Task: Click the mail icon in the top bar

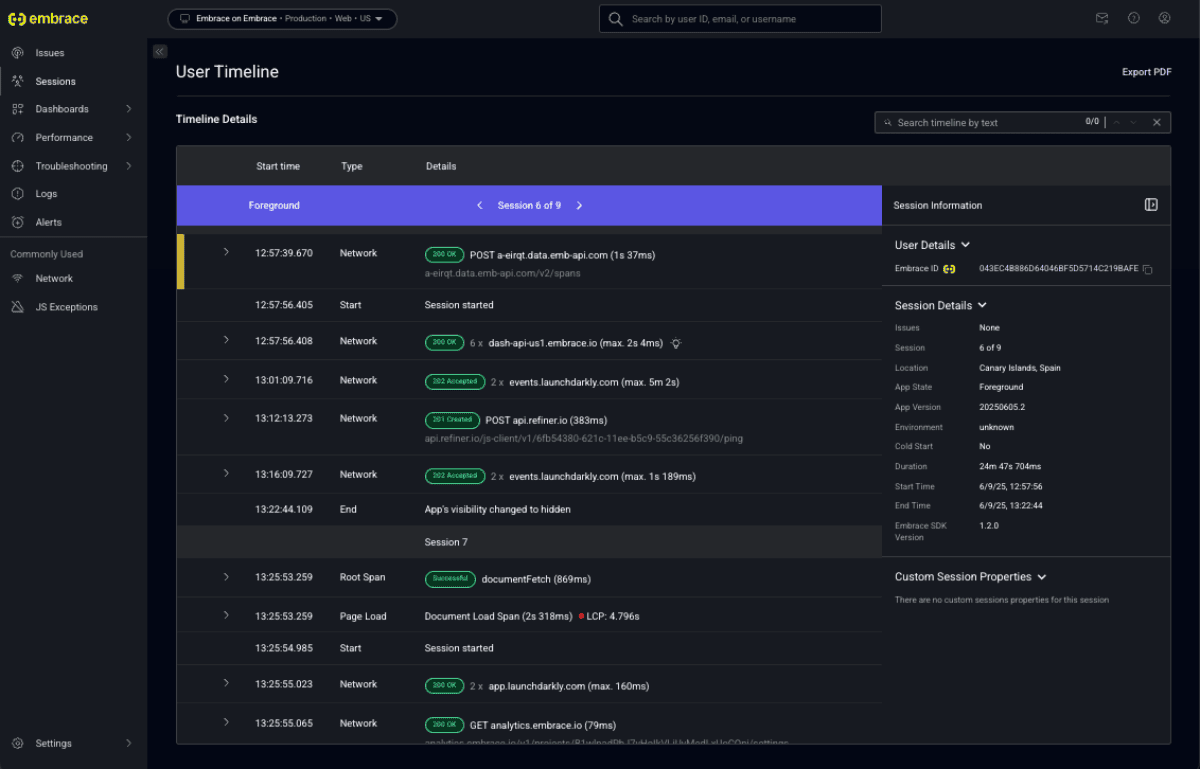Action: 1102,18
